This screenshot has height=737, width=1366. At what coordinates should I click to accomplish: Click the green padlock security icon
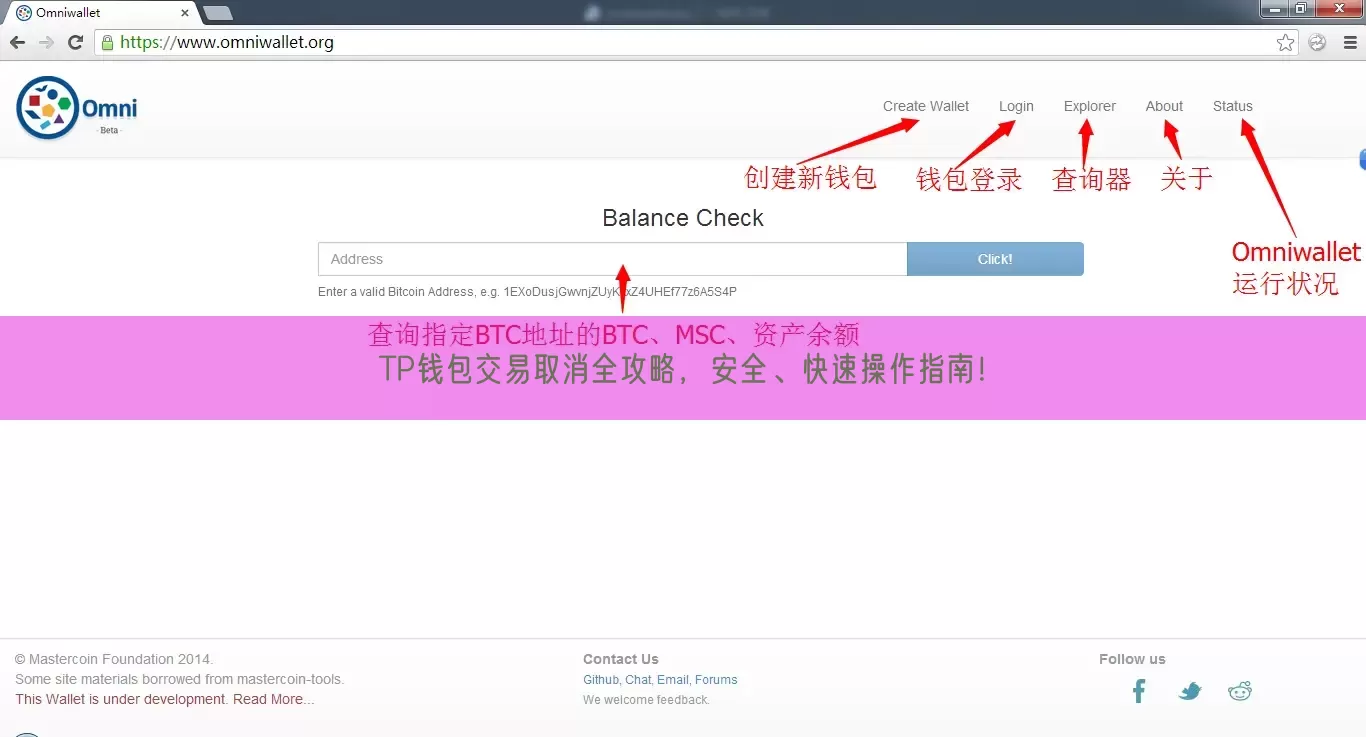click(107, 42)
